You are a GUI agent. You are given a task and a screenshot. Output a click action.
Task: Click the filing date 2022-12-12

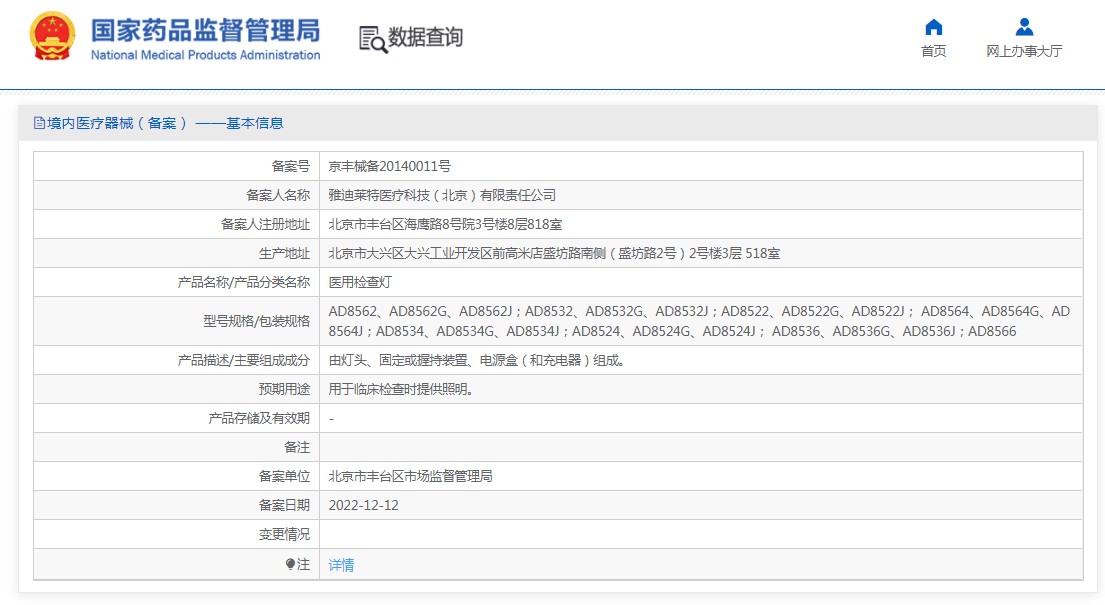[363, 505]
